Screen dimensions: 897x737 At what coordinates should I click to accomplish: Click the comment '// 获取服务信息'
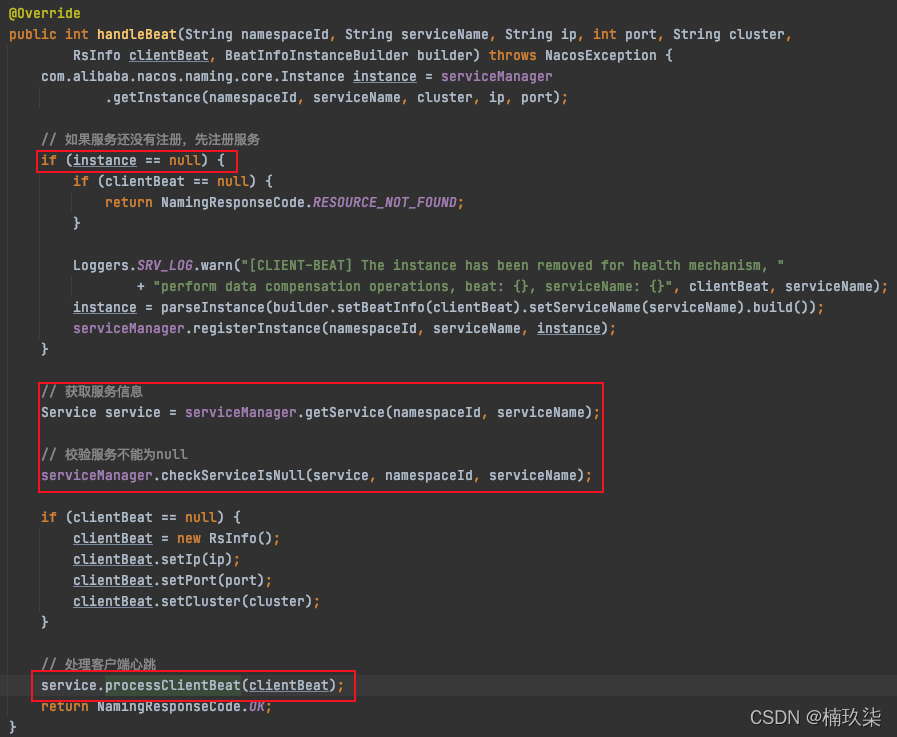(92, 391)
